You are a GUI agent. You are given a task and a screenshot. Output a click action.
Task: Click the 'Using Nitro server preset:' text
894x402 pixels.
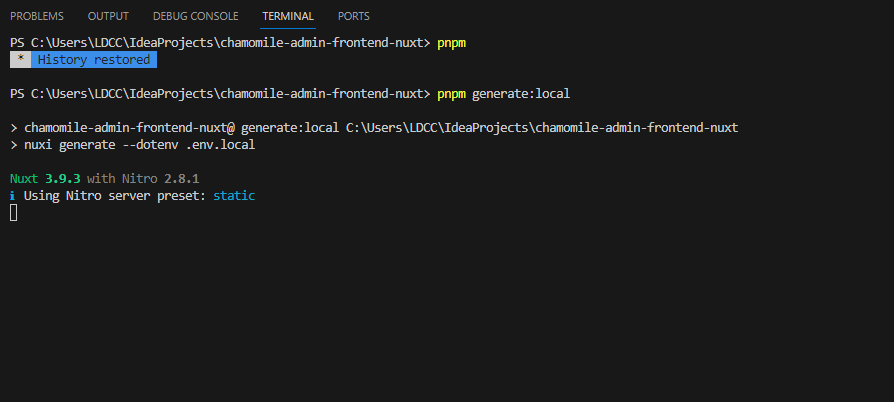pyautogui.click(x=115, y=196)
